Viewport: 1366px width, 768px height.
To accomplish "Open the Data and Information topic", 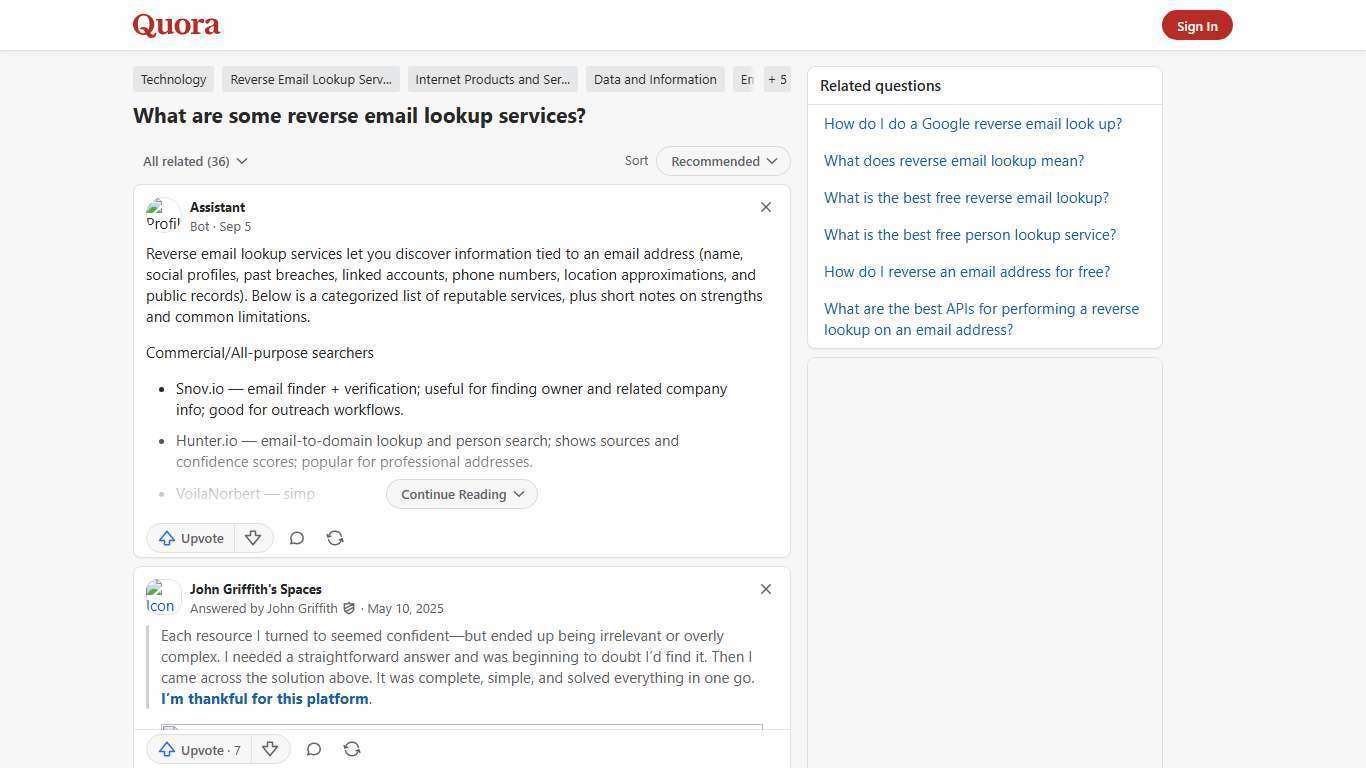I will (x=655, y=79).
